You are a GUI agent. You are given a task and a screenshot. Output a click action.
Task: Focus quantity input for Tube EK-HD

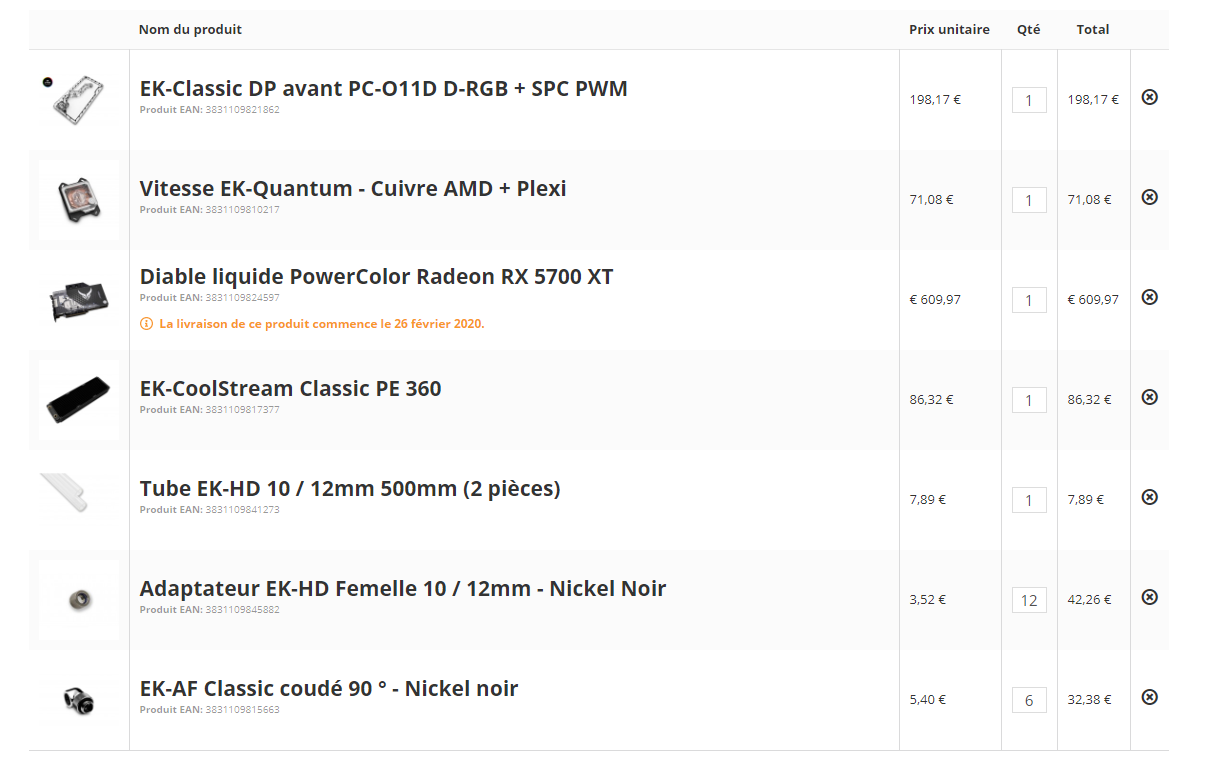point(1029,500)
